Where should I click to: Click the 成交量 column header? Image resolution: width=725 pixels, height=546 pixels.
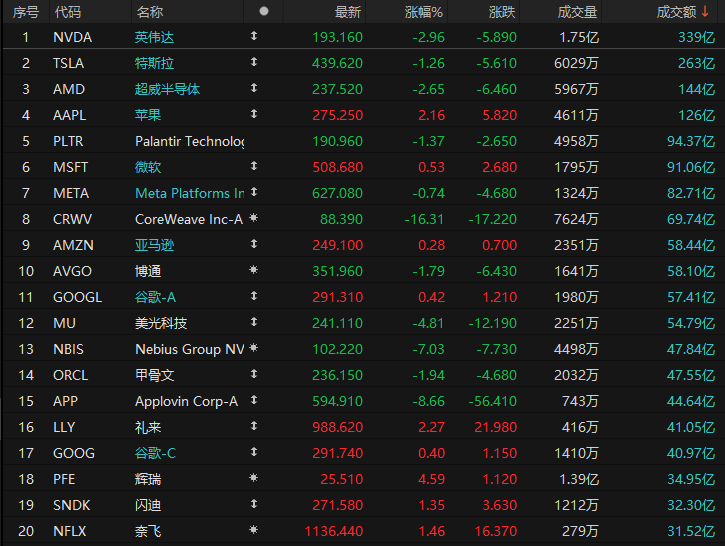click(x=577, y=12)
